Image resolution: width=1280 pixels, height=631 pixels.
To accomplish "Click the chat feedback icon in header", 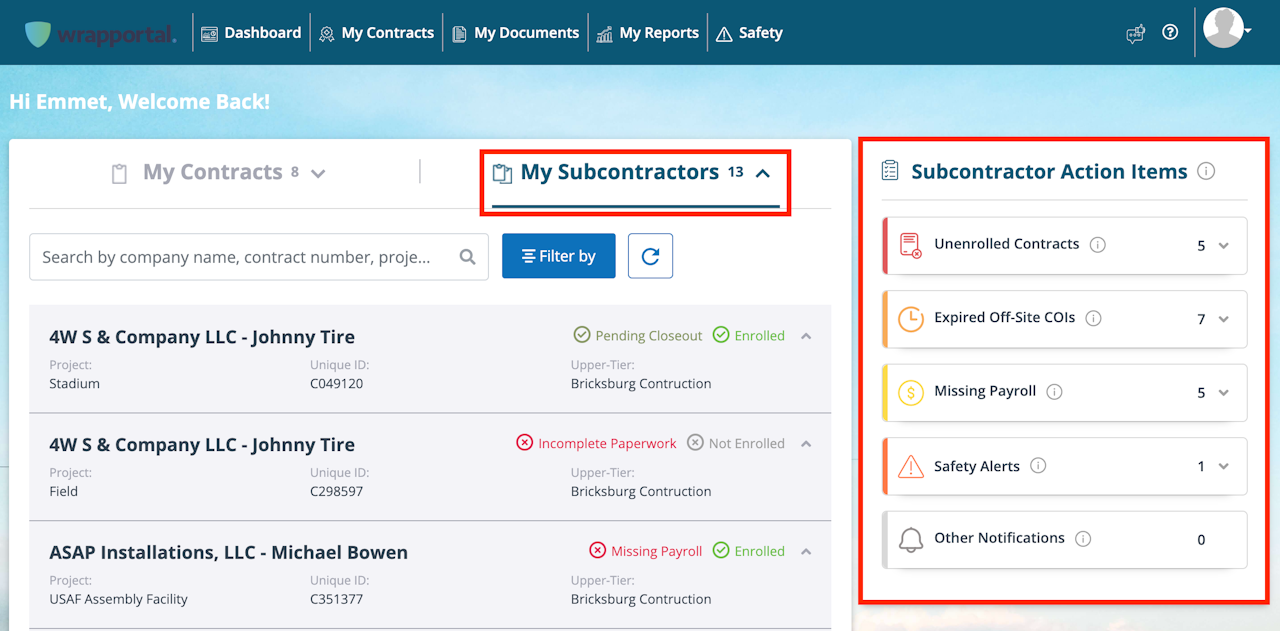I will [1135, 34].
